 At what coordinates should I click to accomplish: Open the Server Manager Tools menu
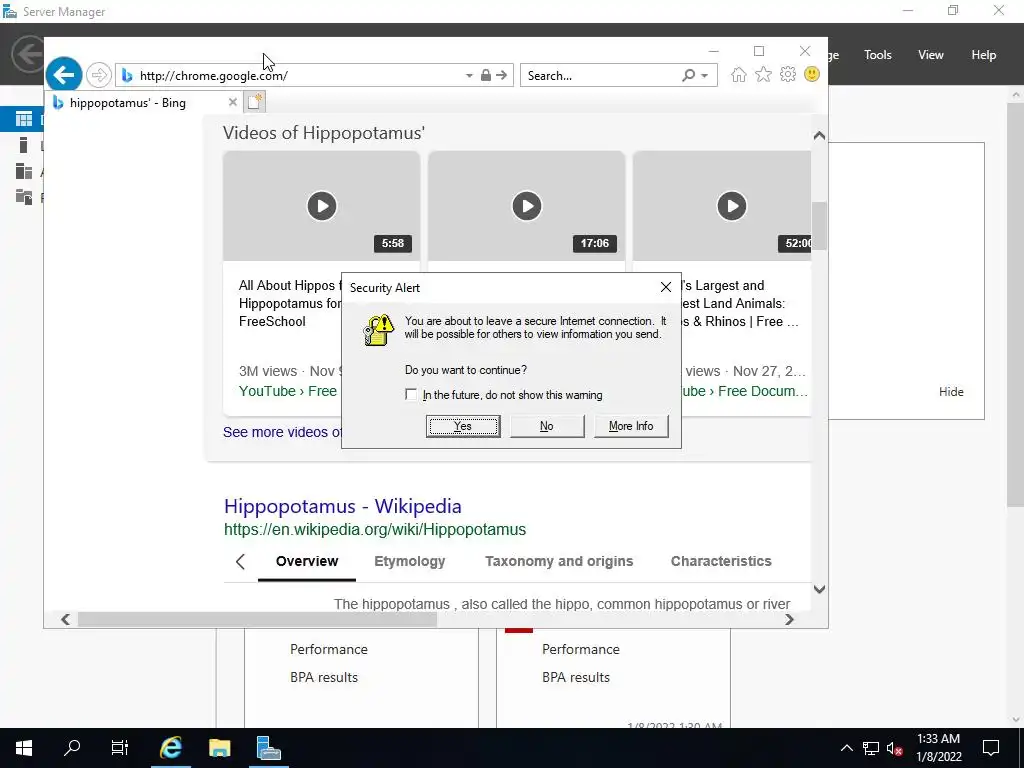878,55
